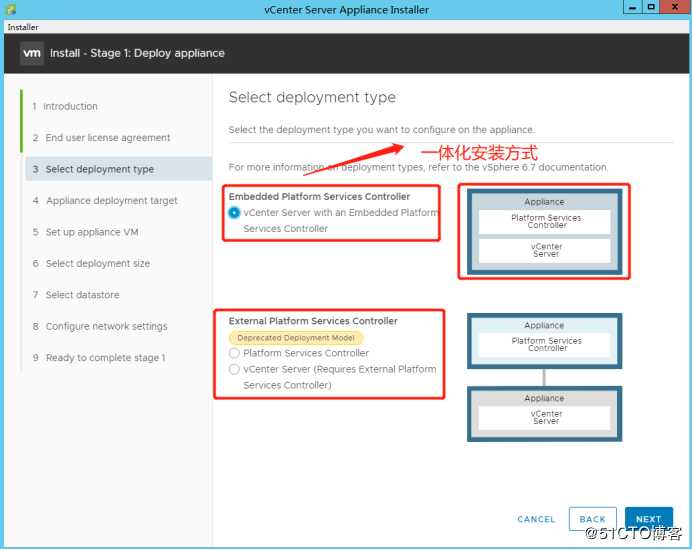This screenshot has height=550, width=692.
Task: Click the vSphere 6.7 documentation info sentence
Action: [x=418, y=167]
